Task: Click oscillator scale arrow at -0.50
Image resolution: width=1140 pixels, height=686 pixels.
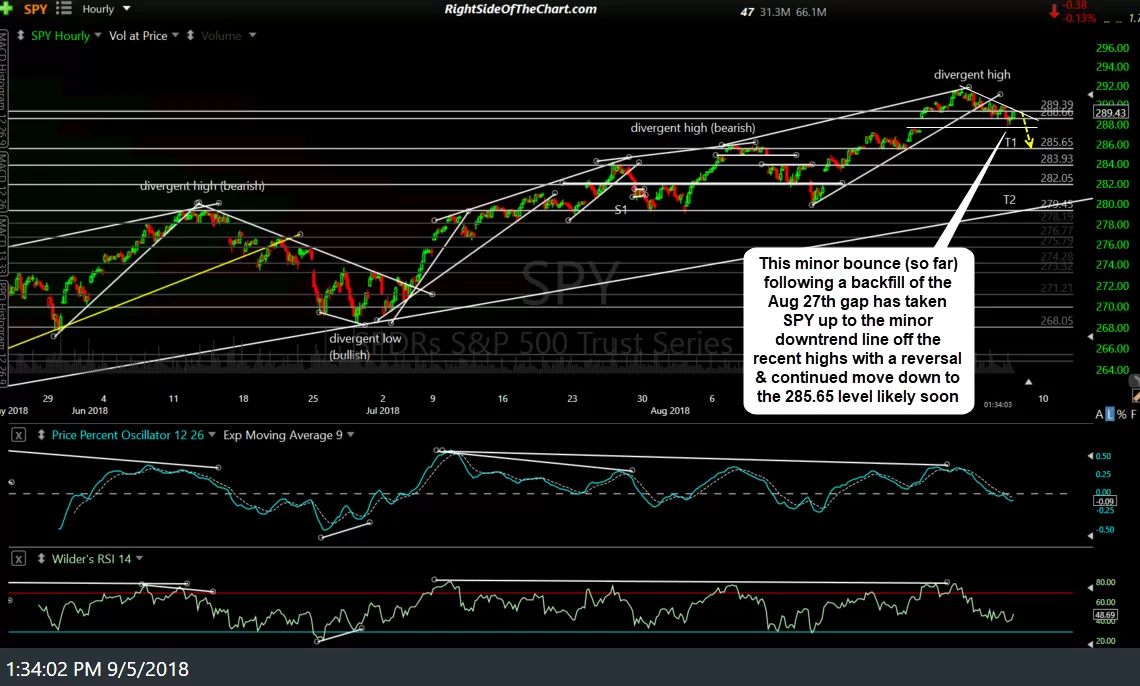Action: [1090, 536]
